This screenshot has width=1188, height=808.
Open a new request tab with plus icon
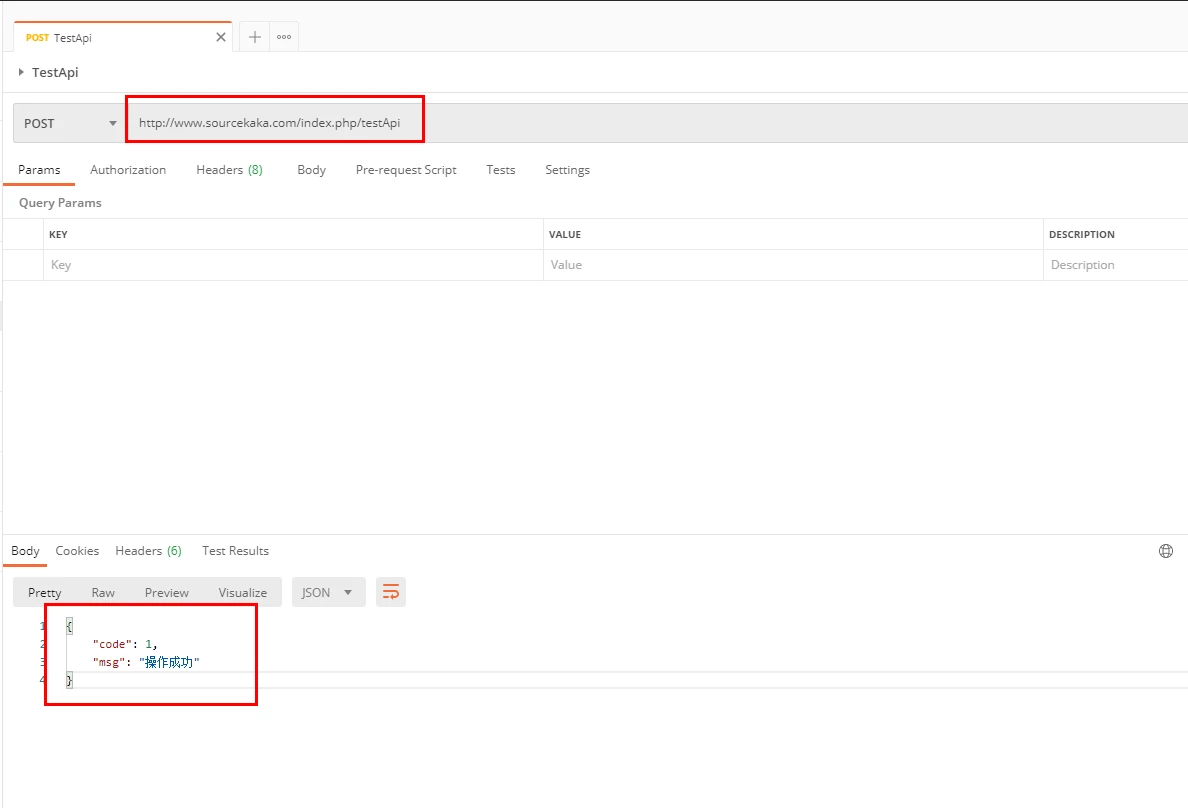255,37
